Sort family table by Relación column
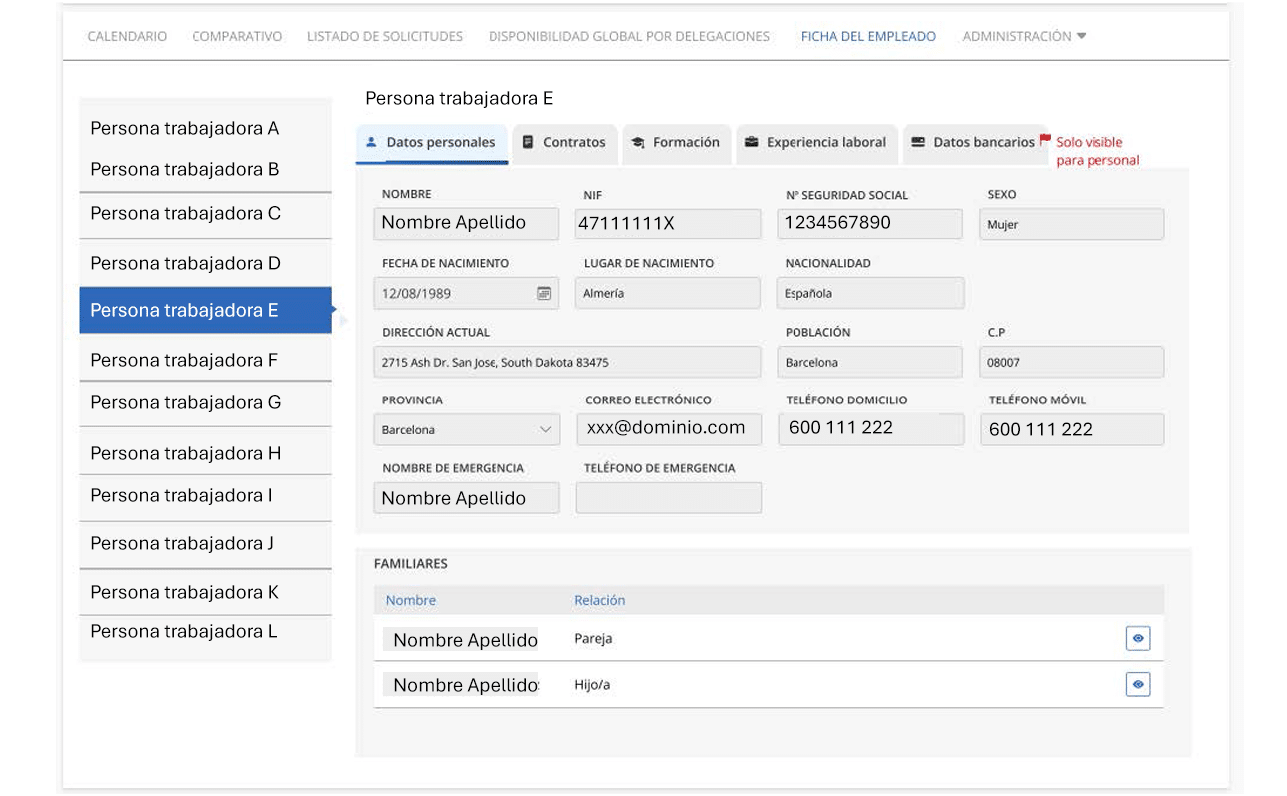The image size is (1287, 796). 599,600
